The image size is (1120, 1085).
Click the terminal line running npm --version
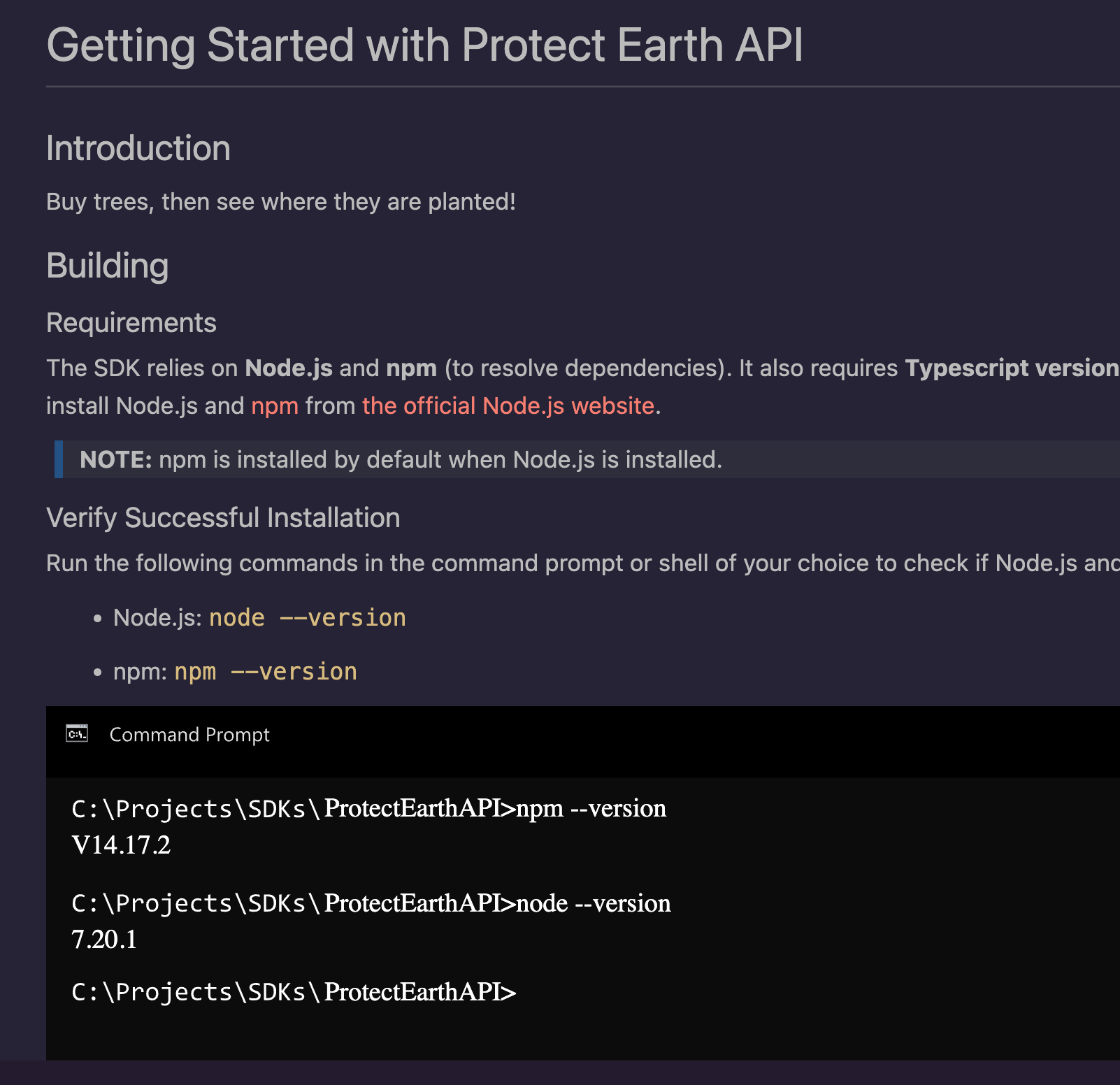[x=369, y=808]
